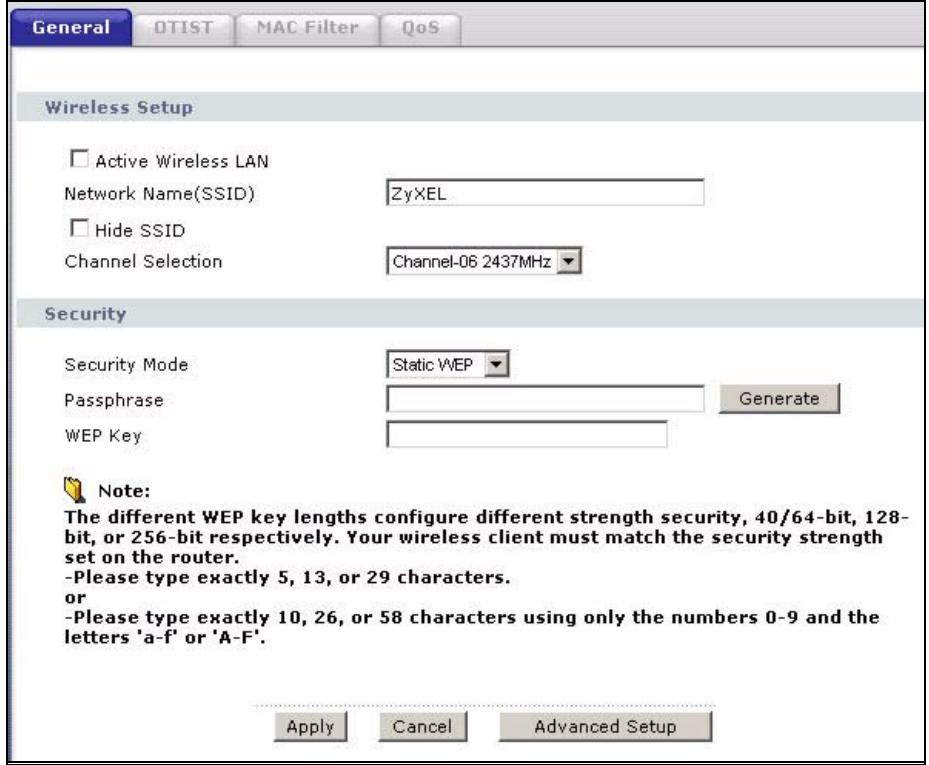Image resolution: width=929 pixels, height=765 pixels.
Task: Focus the Passphrase input field
Action: coord(545,399)
